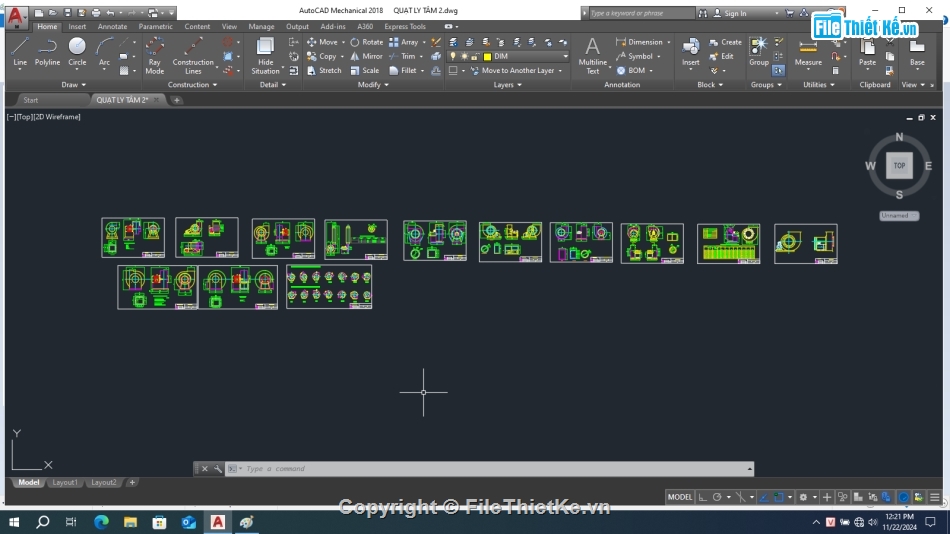The image size is (950, 534).
Task: Open the Symbol dropdown arrow
Action: (x=659, y=56)
